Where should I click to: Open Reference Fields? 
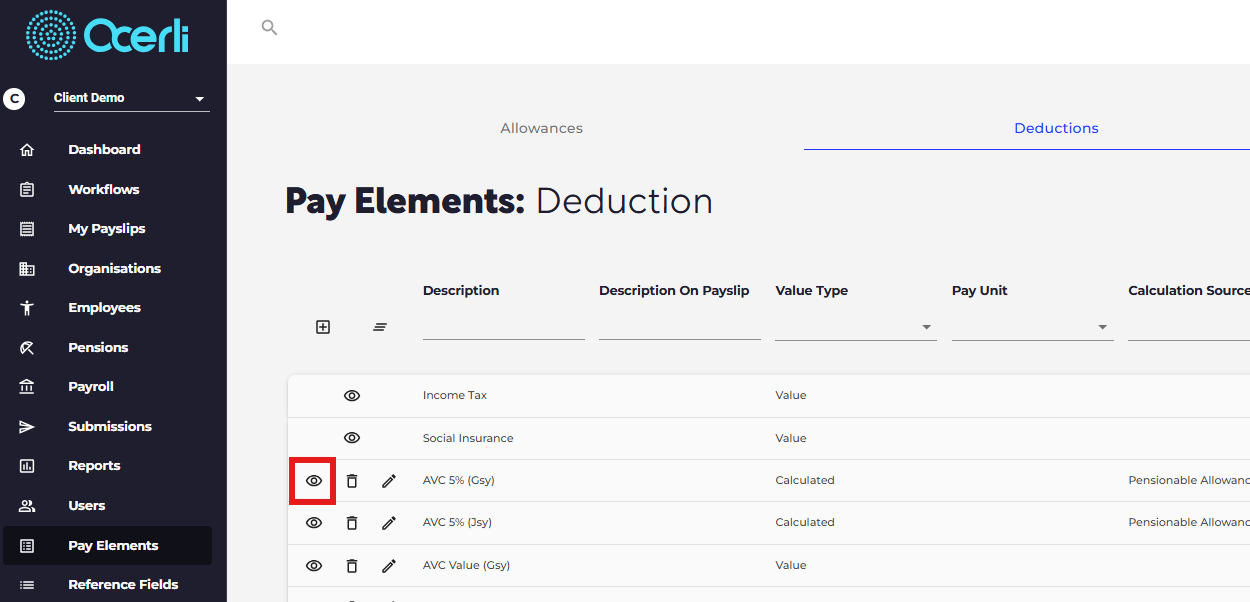[123, 585]
